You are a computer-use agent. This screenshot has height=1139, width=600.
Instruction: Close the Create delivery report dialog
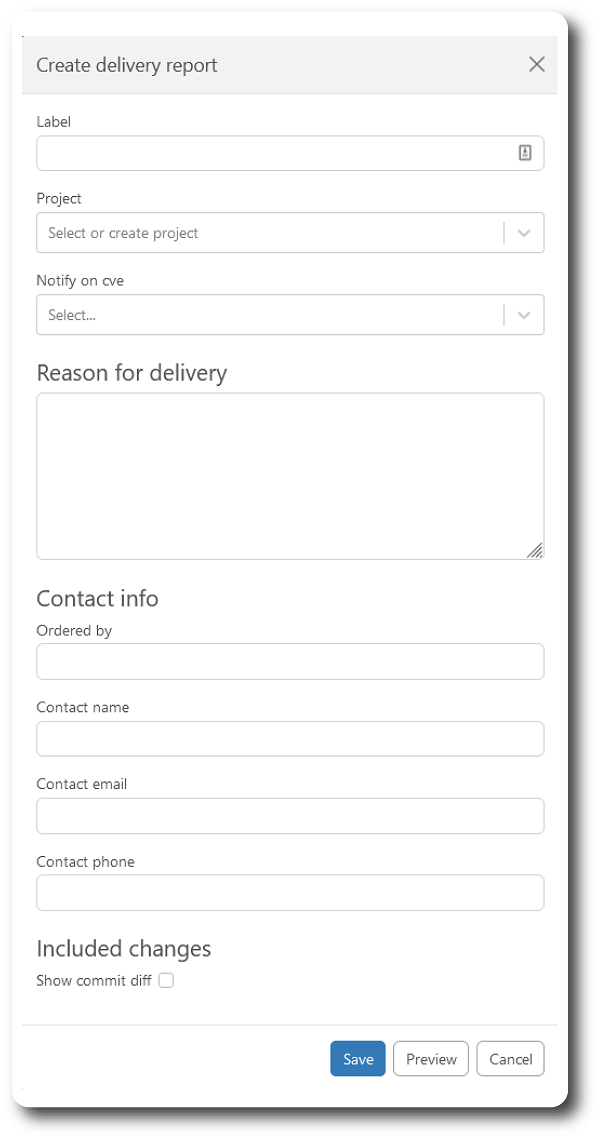[536, 65]
